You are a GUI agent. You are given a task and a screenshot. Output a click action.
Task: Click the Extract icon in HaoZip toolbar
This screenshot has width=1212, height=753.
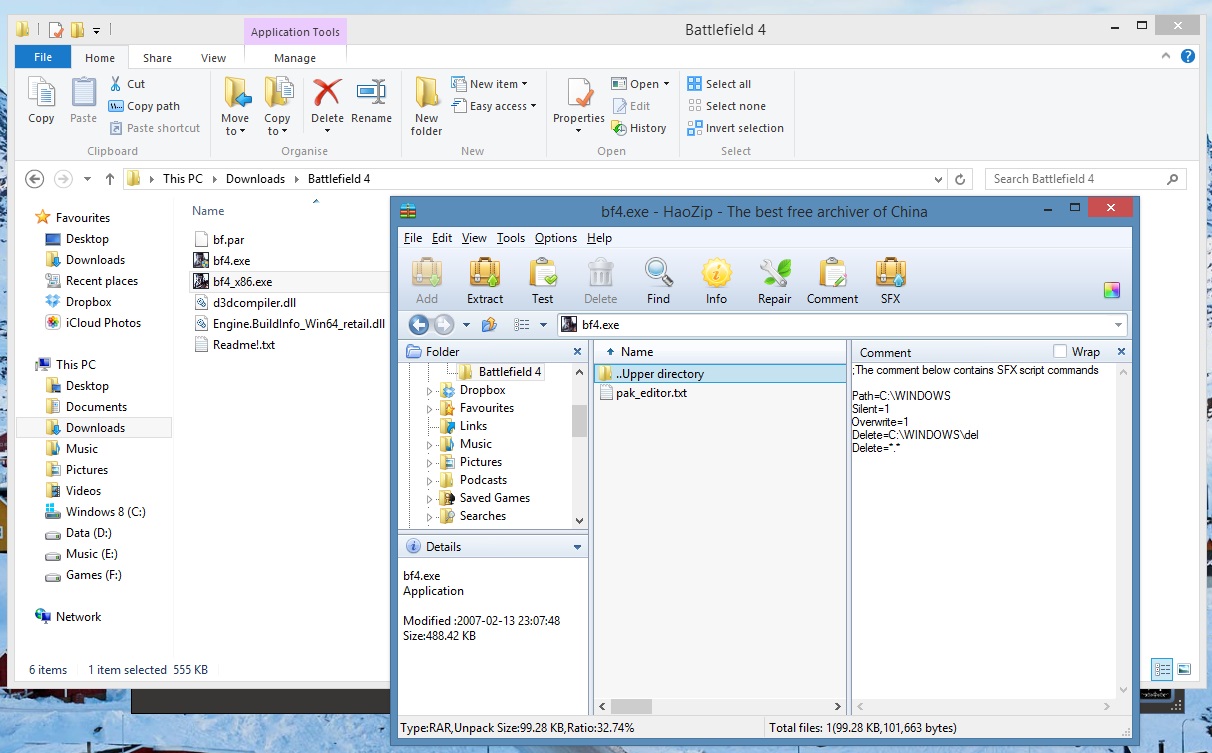click(485, 280)
